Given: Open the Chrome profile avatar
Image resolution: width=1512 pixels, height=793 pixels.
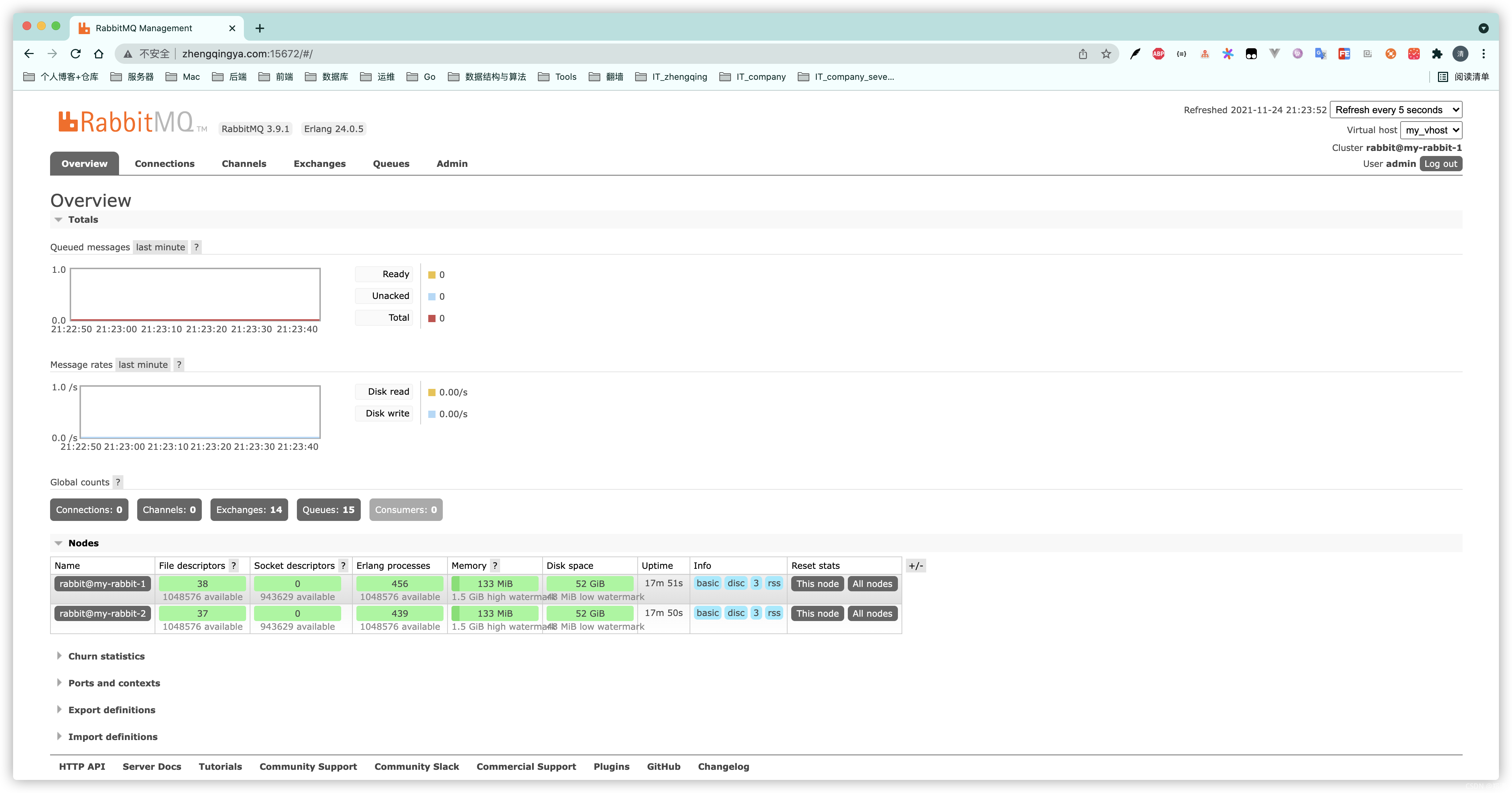Looking at the screenshot, I should point(1460,54).
